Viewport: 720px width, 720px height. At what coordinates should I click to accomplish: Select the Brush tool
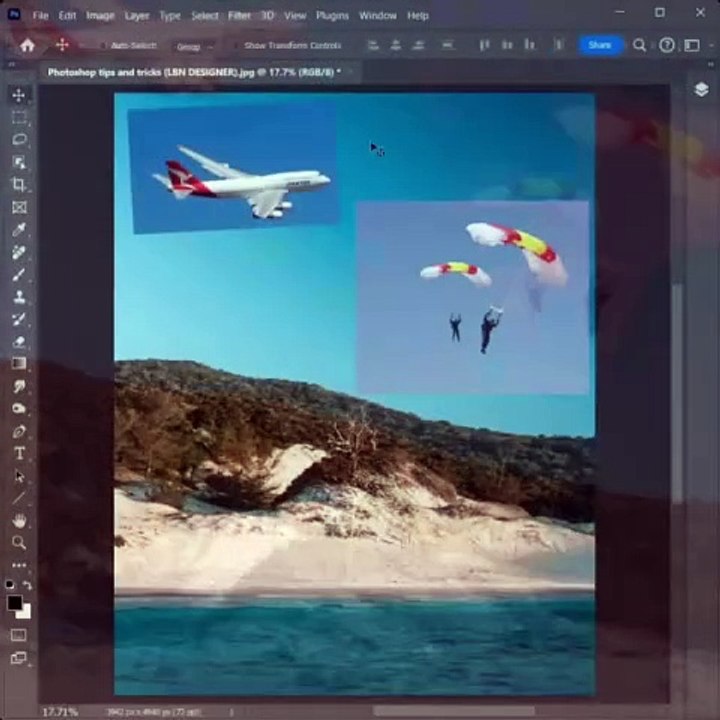pyautogui.click(x=19, y=275)
